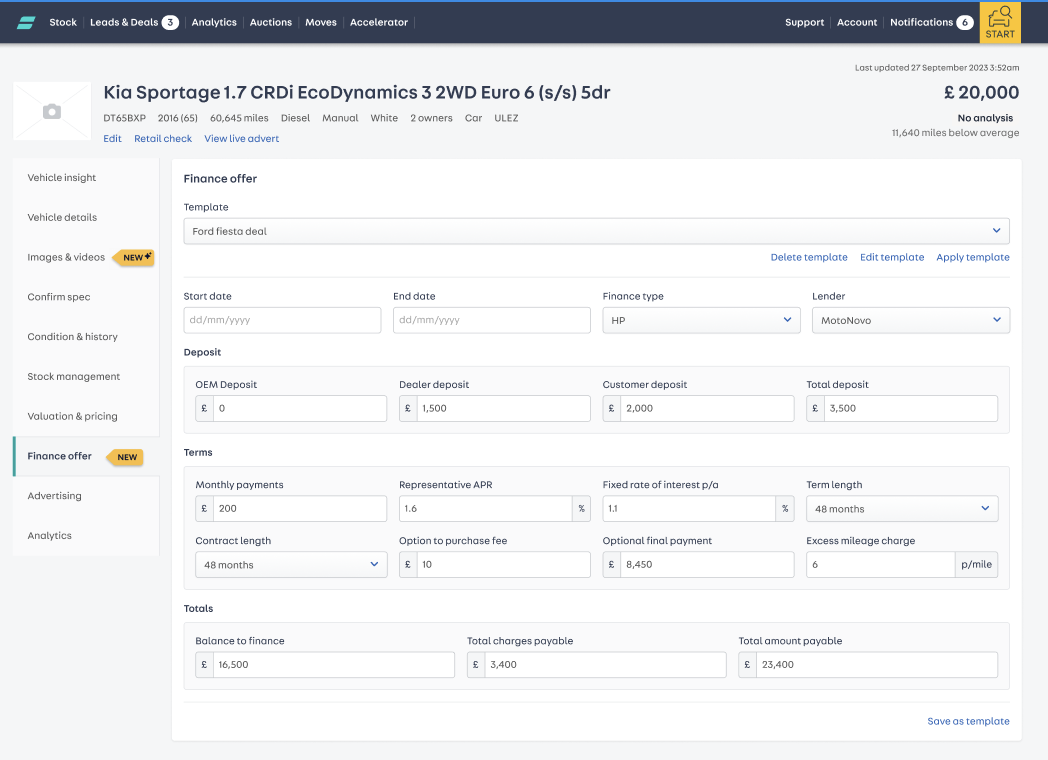Click the Start date input field
Screen dimensions: 1048x760
point(282,320)
